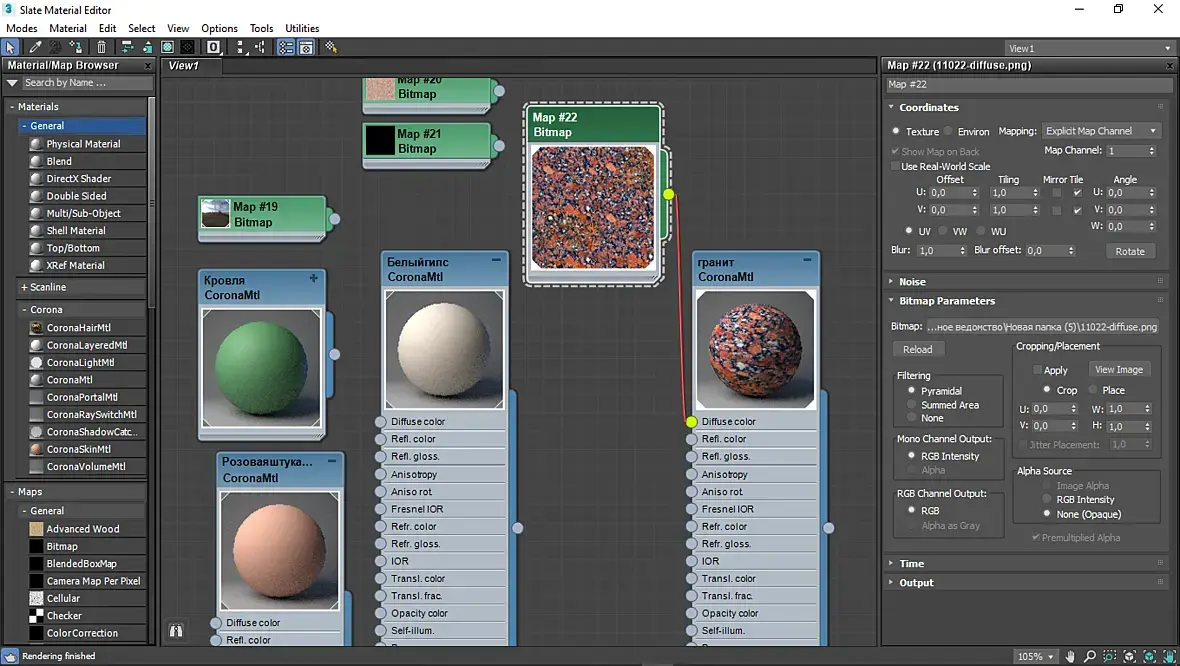Click the binoculars search icon in view
This screenshot has height=666, width=1180.
tap(176, 631)
